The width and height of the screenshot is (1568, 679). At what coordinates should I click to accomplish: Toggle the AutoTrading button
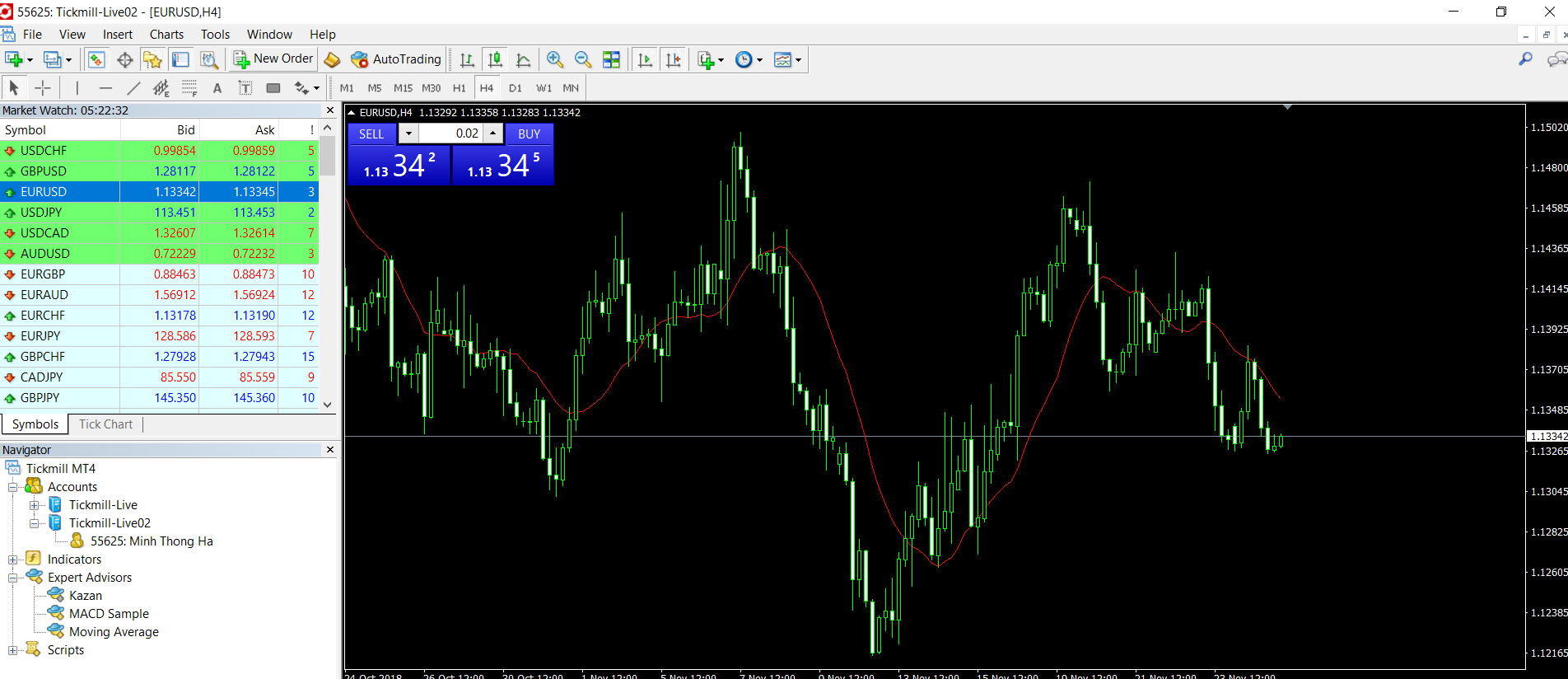pos(396,59)
